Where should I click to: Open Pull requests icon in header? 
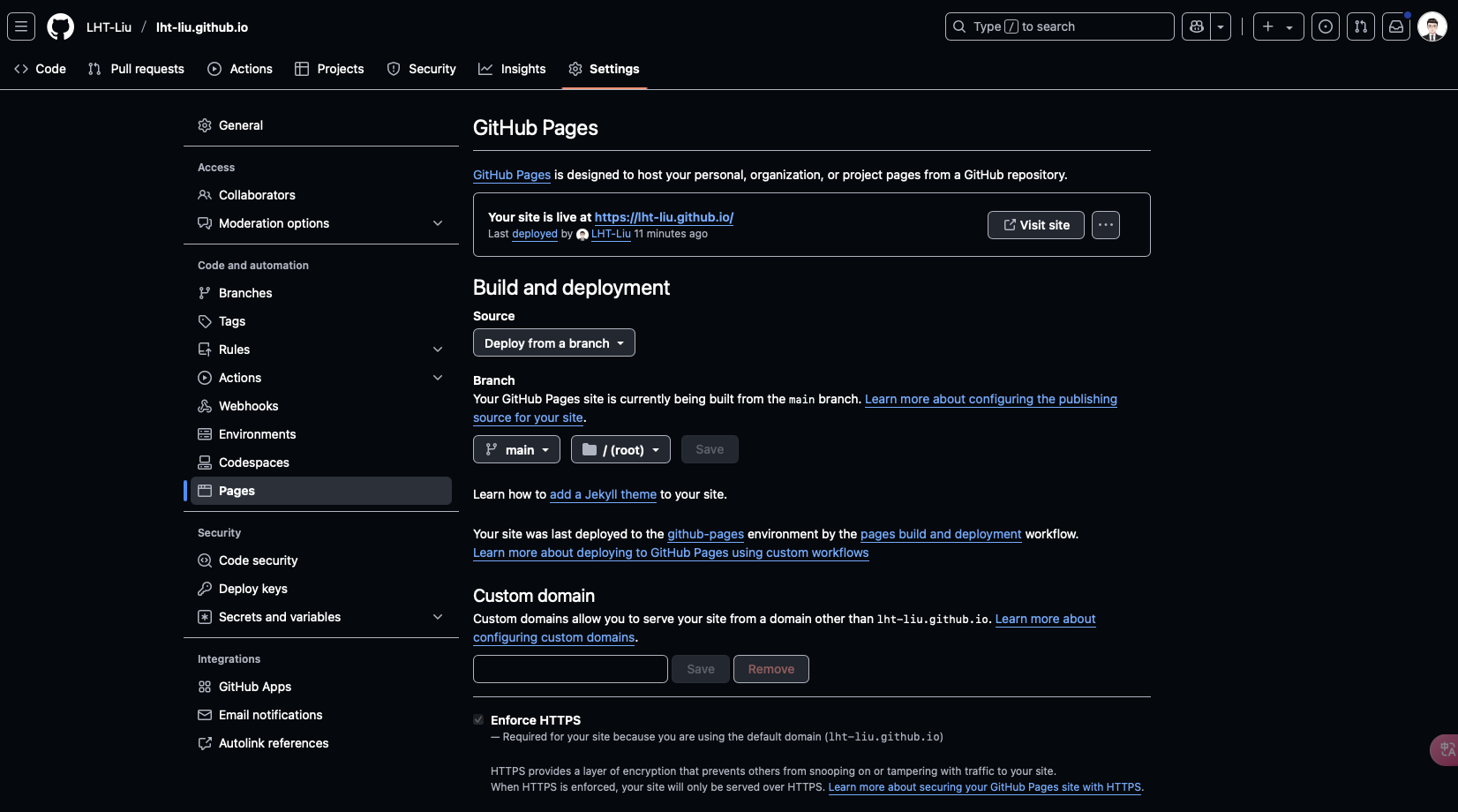click(1361, 26)
